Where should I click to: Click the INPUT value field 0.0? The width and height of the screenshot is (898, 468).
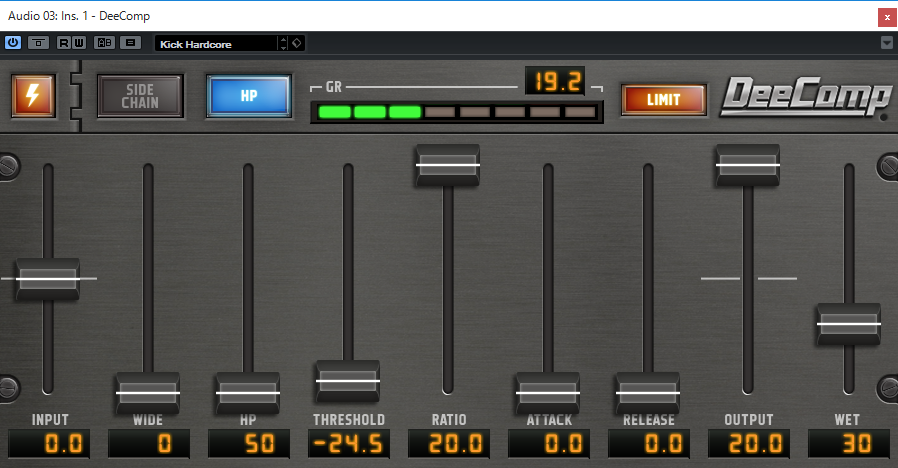coord(49,444)
